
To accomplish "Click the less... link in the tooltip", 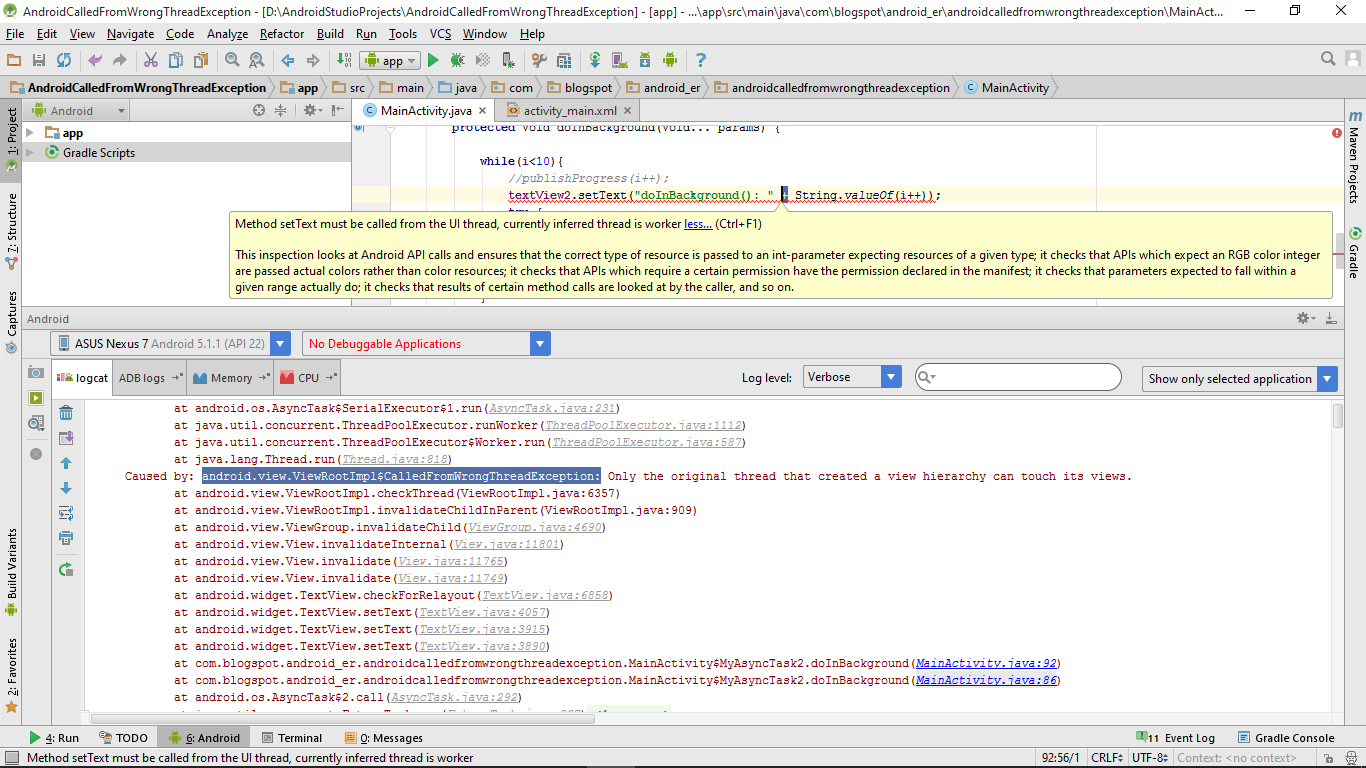I will (x=697, y=222).
